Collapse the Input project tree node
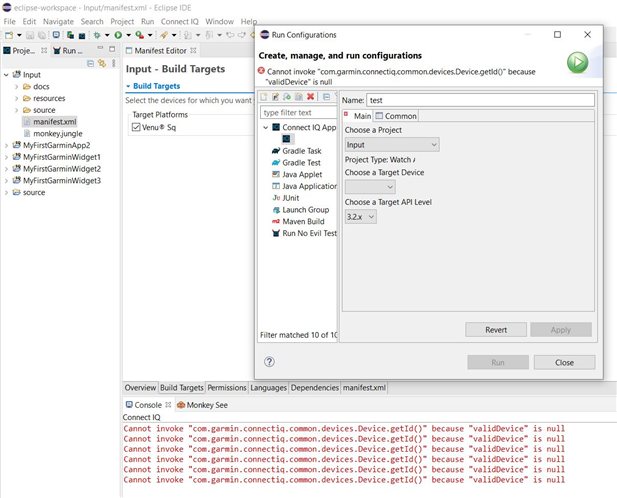The image size is (617, 498). coord(6,75)
